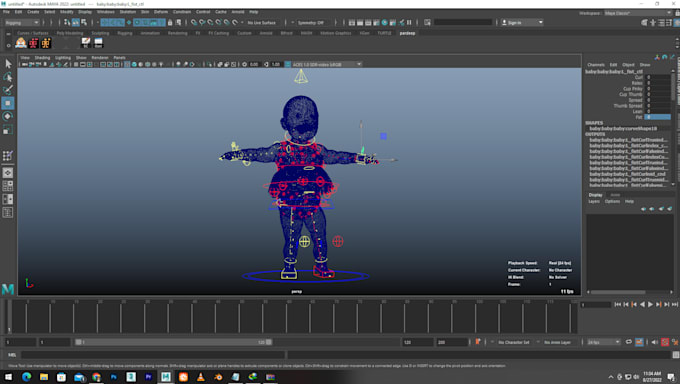
Task: Switch to Rigging shelf tab
Action: (x=125, y=33)
